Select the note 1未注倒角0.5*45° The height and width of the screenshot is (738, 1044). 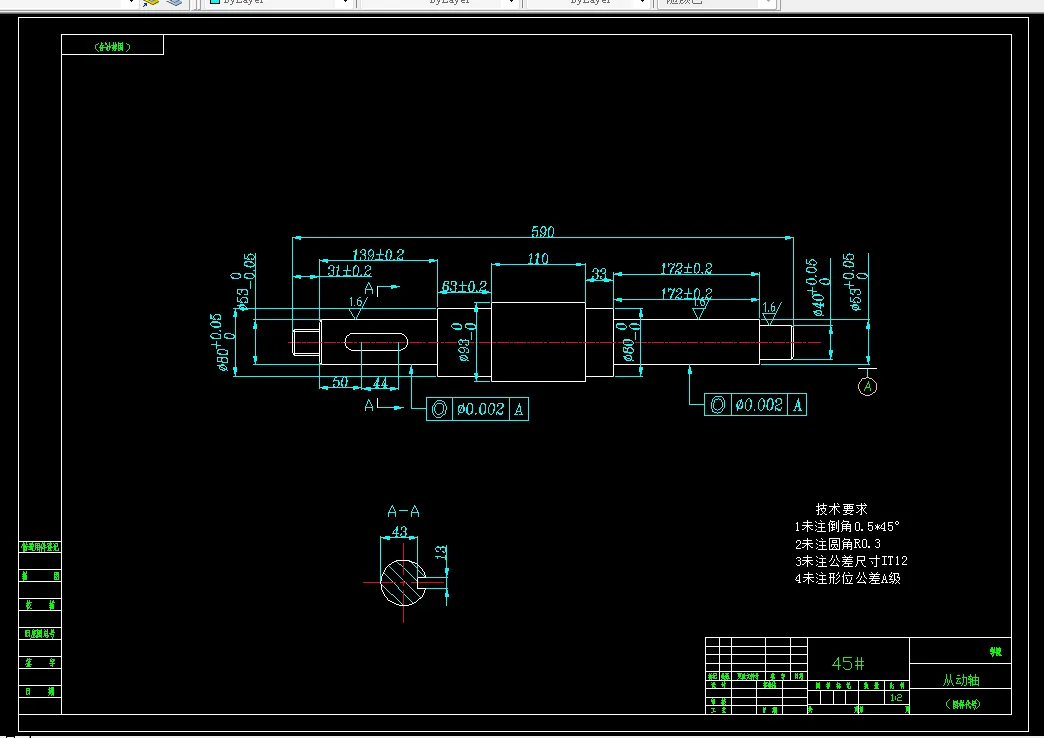pyautogui.click(x=847, y=526)
